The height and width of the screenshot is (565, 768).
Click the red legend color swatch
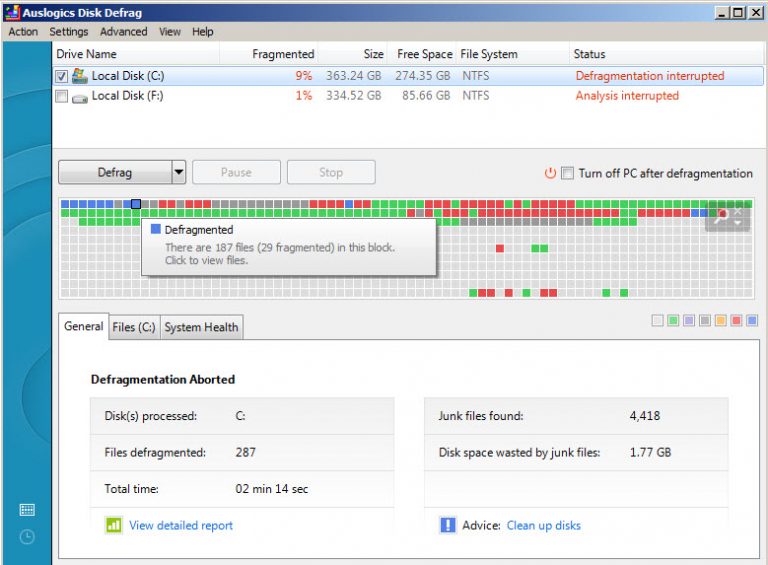coord(736,321)
